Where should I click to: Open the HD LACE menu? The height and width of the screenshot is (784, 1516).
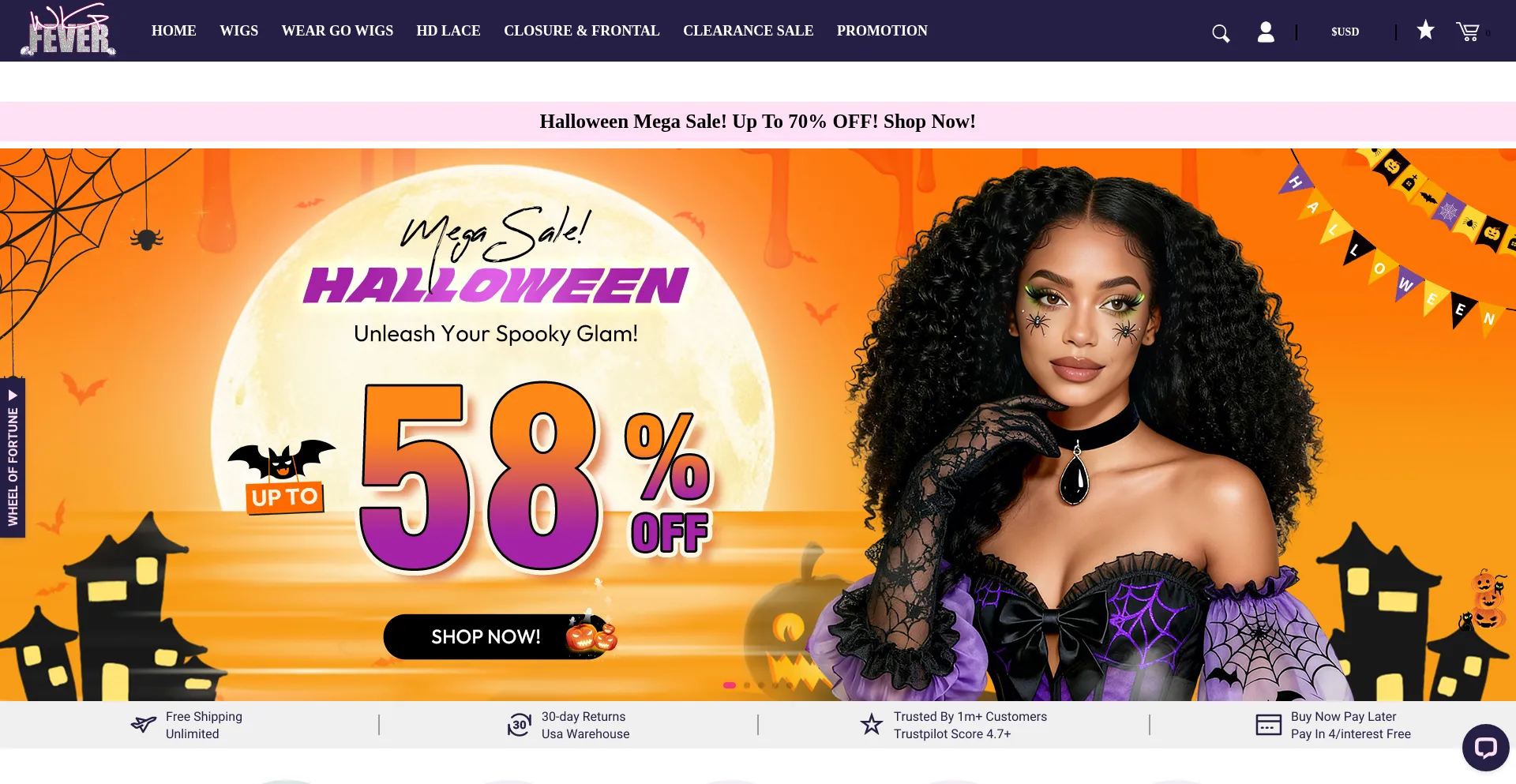pyautogui.click(x=448, y=31)
